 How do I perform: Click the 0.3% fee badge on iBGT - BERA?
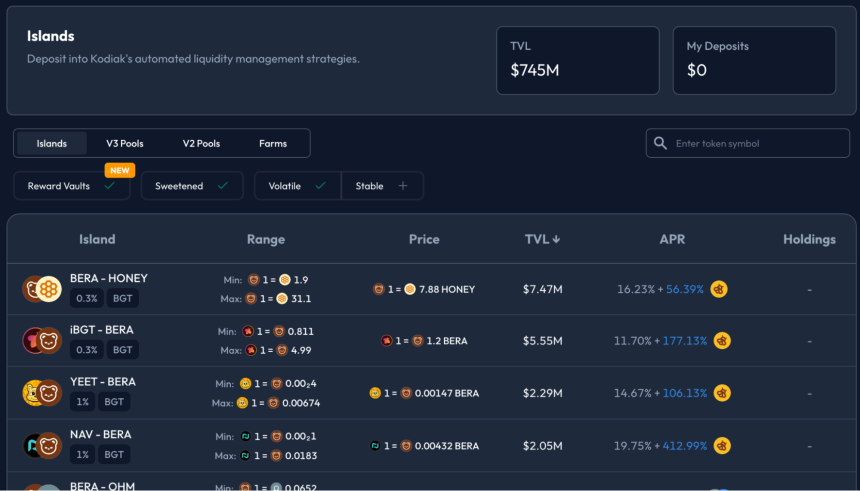tap(87, 350)
